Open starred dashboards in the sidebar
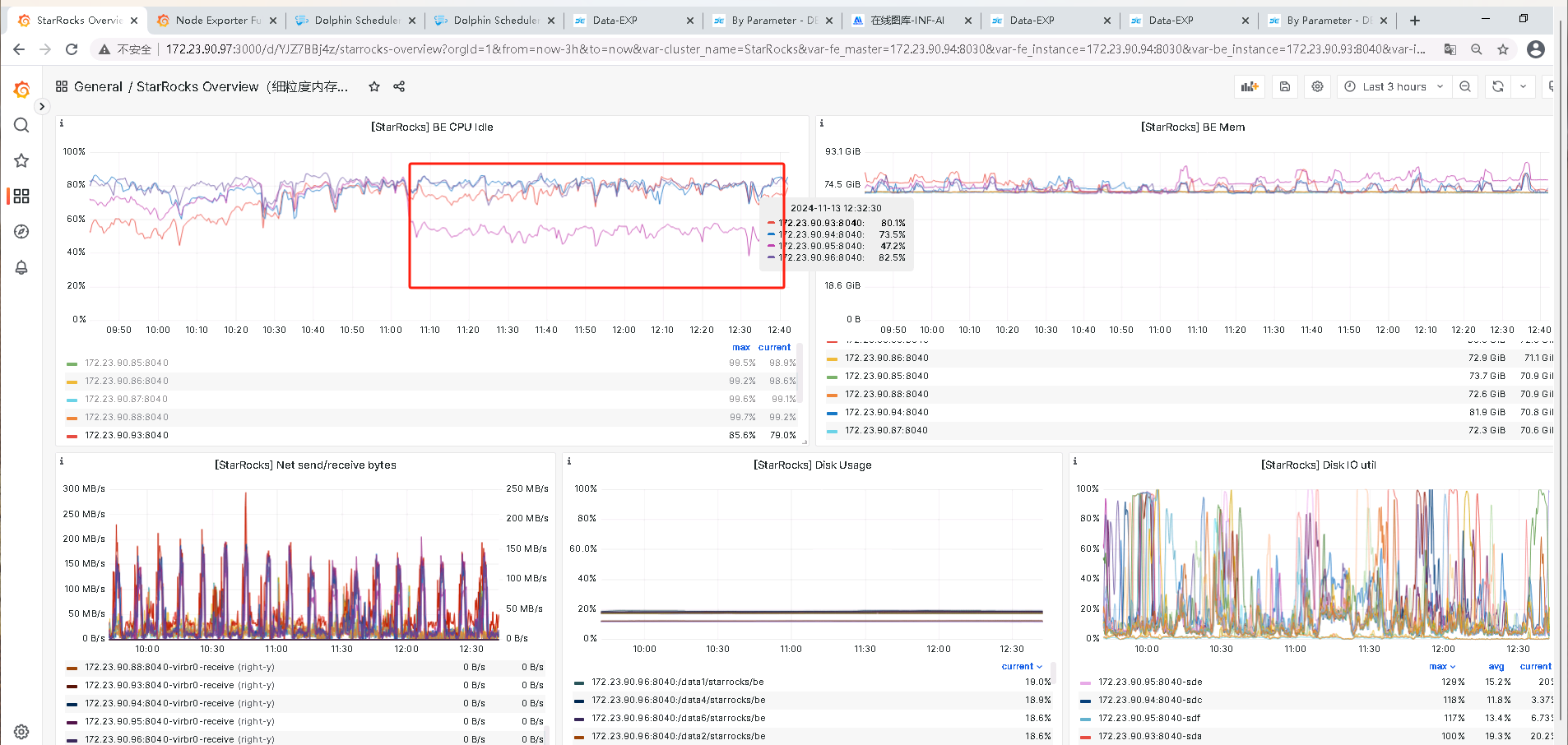Viewport: 1568px width, 745px height. pyautogui.click(x=21, y=160)
